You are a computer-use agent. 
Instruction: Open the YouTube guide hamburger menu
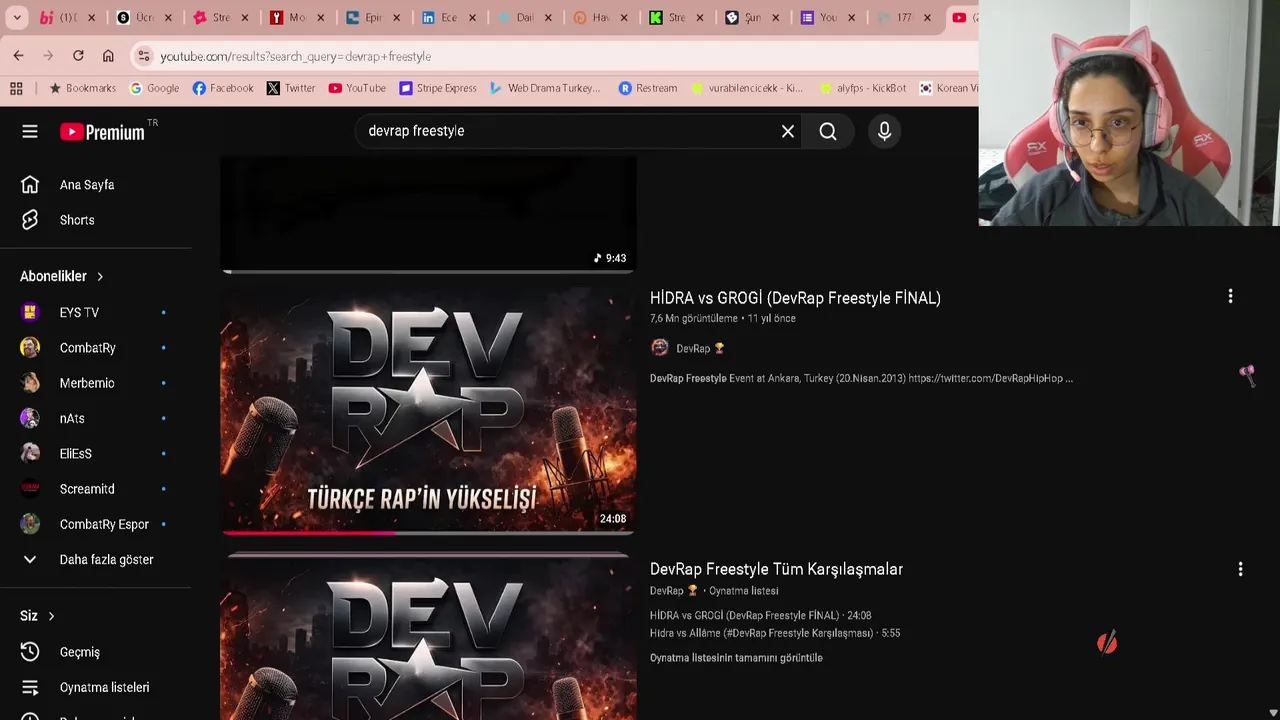point(30,131)
